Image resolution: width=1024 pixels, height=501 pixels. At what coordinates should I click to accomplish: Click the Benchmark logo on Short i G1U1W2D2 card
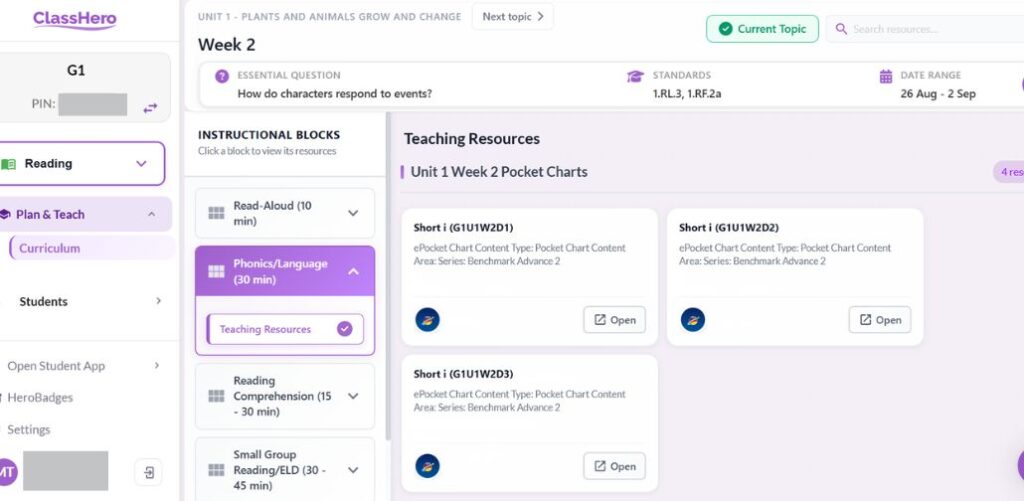(693, 320)
